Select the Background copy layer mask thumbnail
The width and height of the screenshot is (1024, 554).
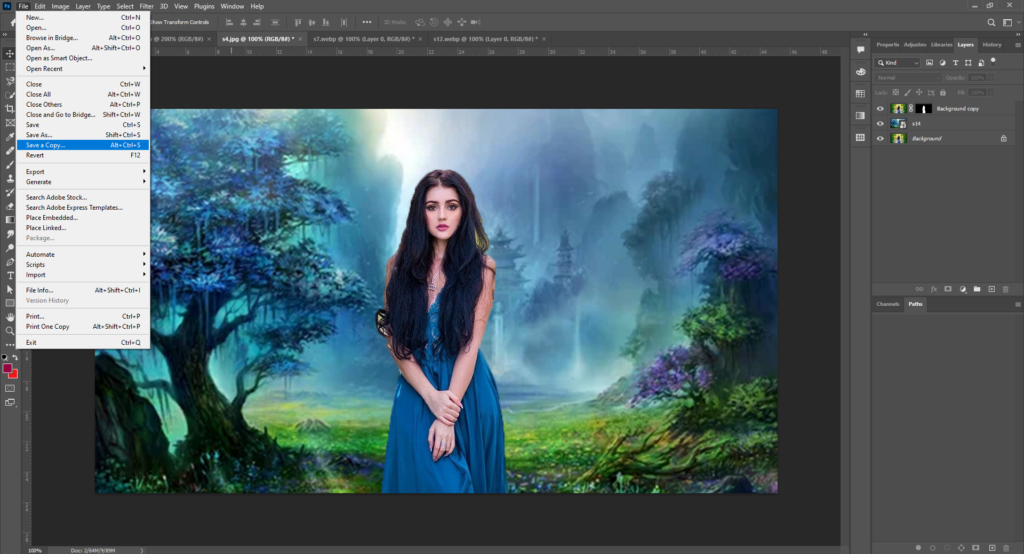tap(924, 108)
